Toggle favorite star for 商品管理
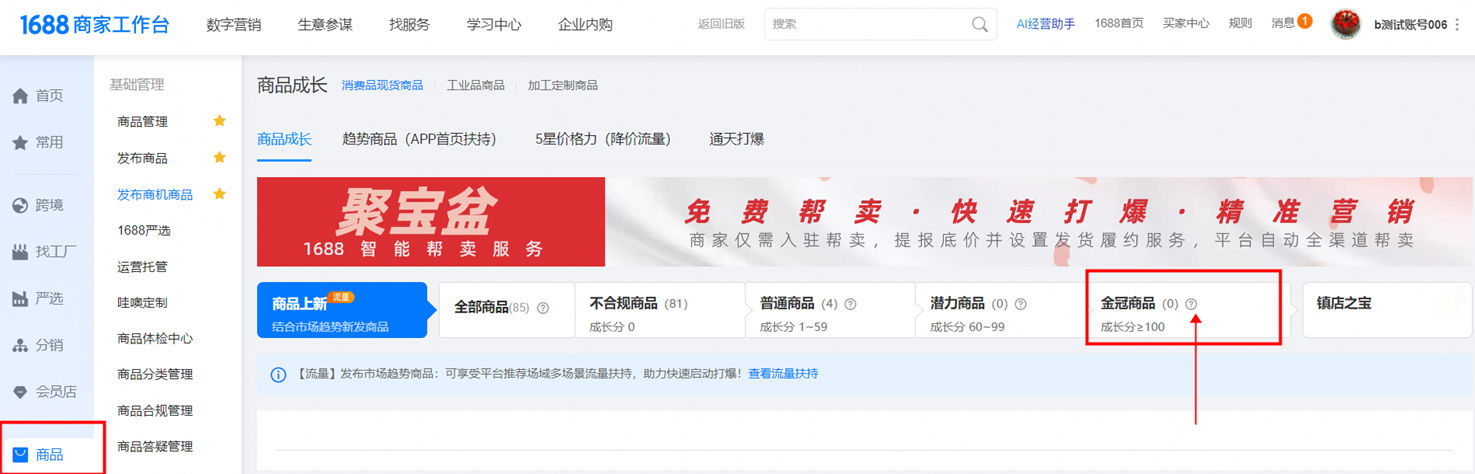1475x474 pixels. point(219,121)
